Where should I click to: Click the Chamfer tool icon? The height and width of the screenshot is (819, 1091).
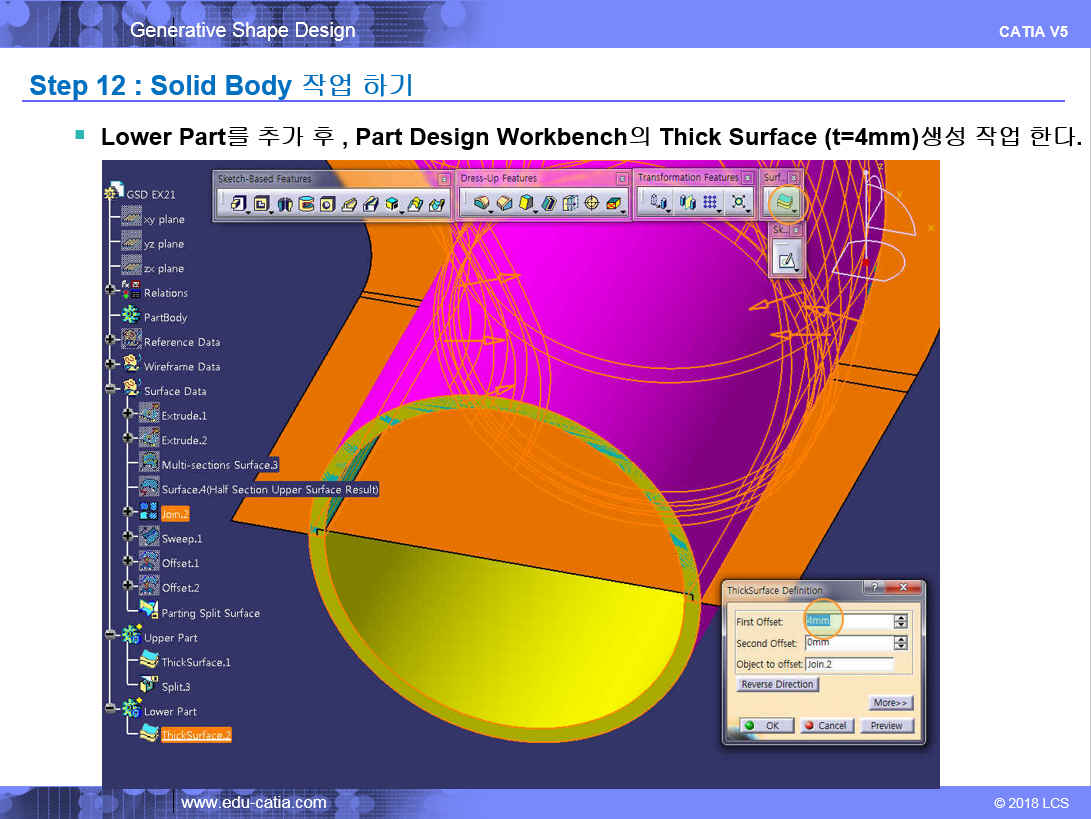tap(504, 203)
